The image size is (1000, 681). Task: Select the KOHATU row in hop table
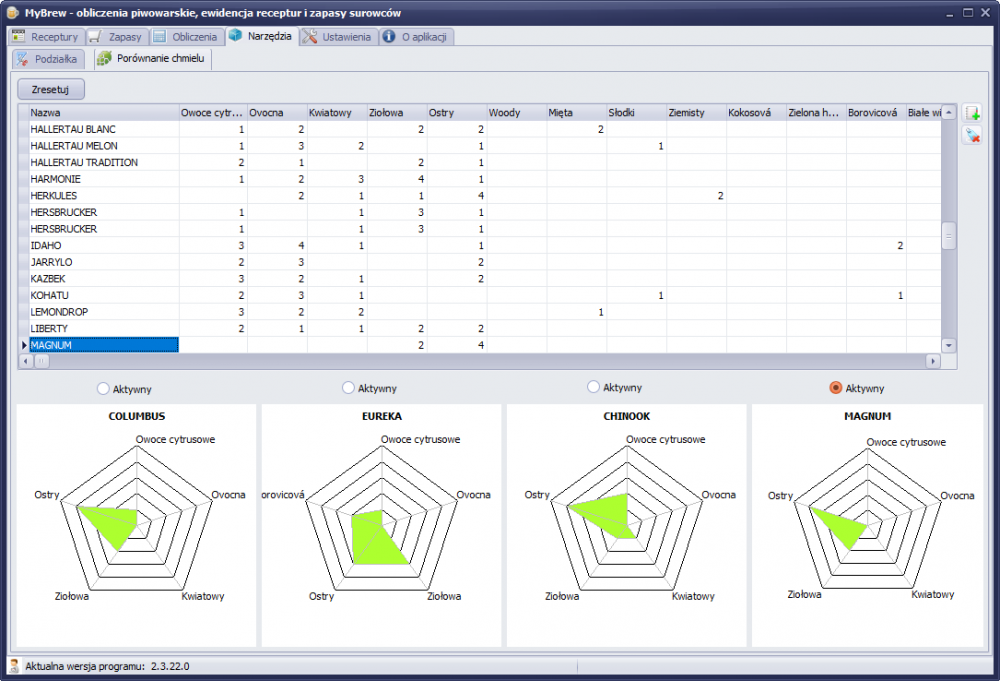(103, 295)
